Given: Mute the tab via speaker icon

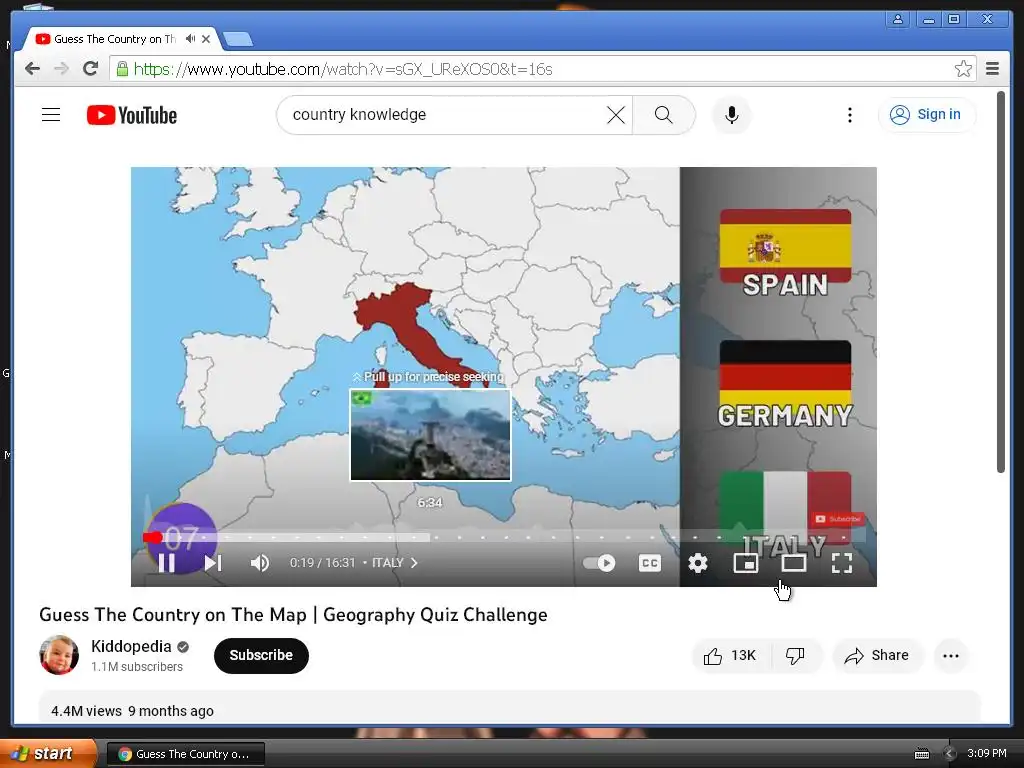Looking at the screenshot, I should [x=190, y=39].
